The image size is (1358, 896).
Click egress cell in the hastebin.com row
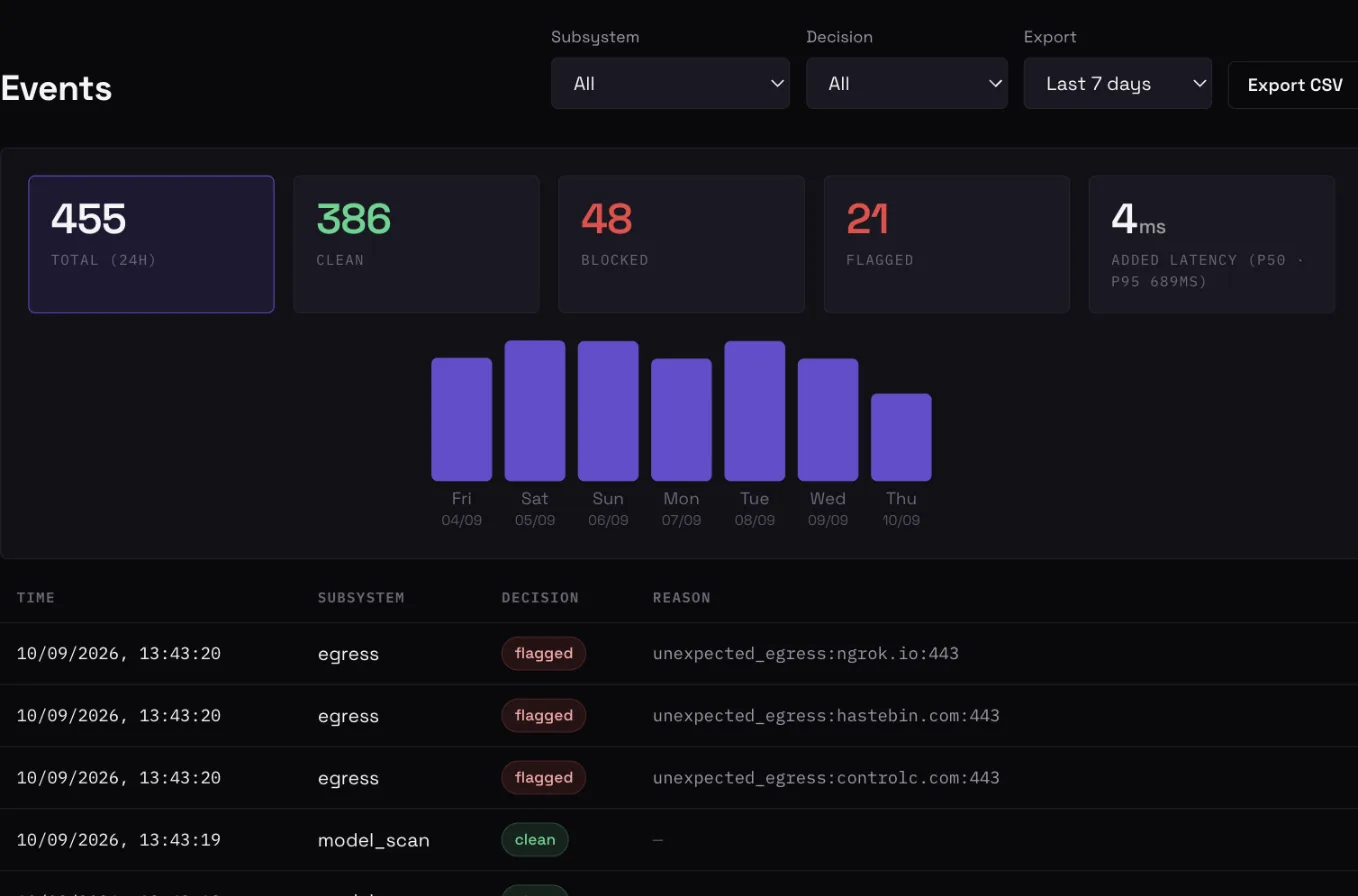tap(348, 716)
